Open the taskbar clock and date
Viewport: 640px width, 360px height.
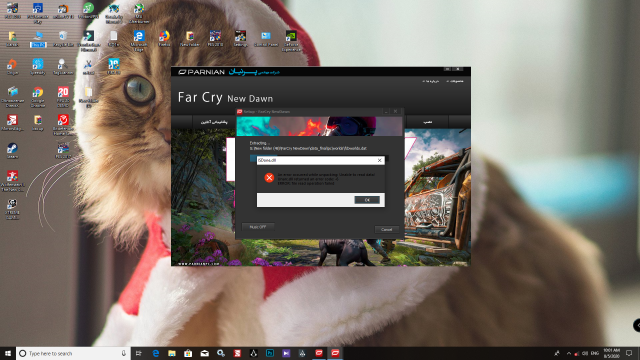point(611,353)
